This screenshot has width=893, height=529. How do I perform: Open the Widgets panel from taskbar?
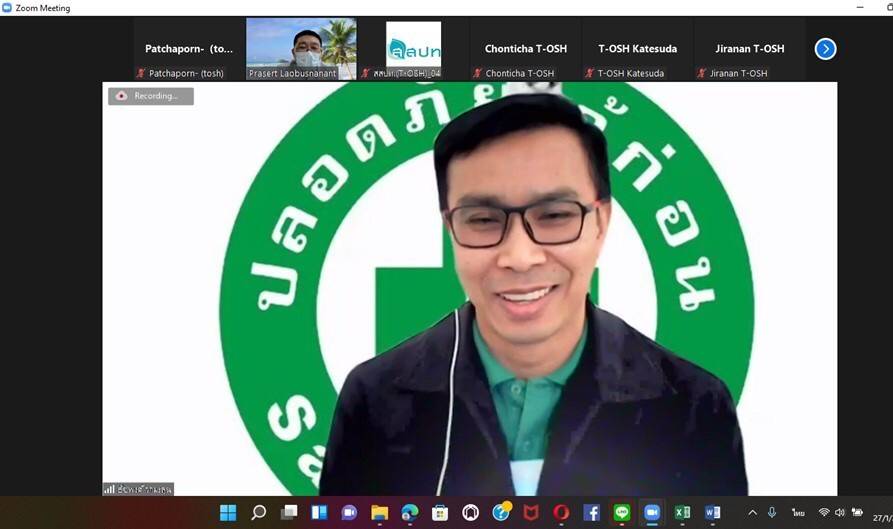(319, 512)
